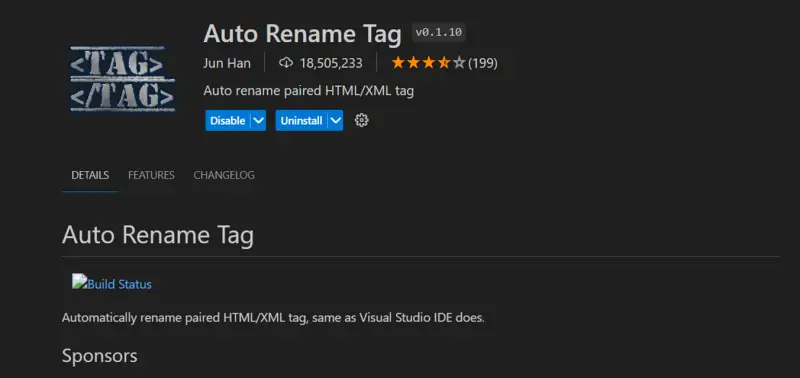Click the 18,505,233 install count
800x378 pixels.
(331, 63)
